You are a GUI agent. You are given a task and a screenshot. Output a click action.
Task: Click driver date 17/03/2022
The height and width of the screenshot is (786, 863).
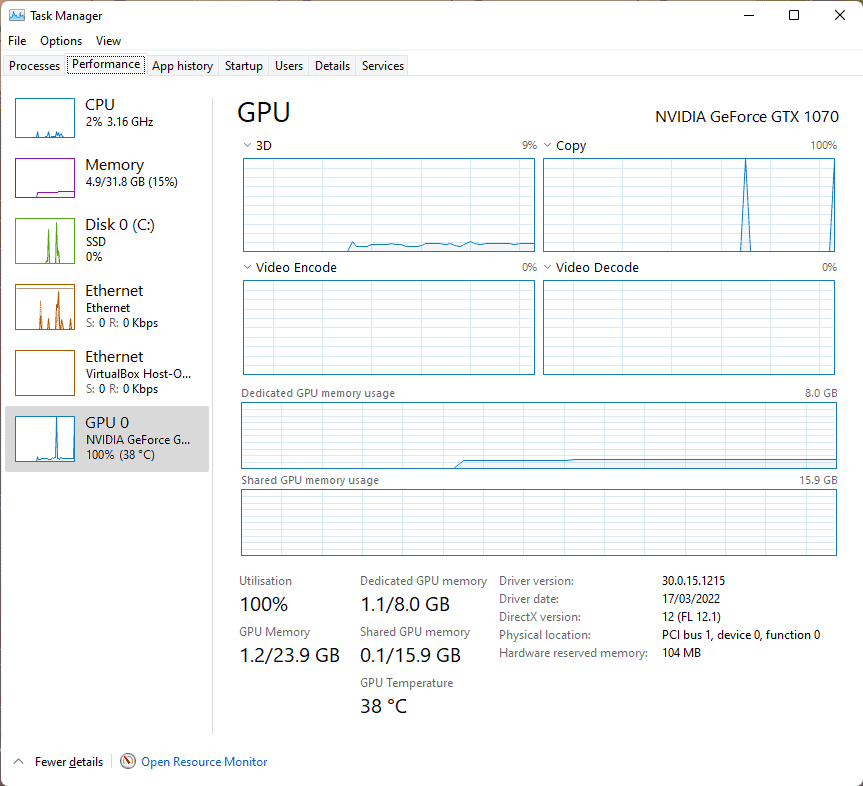[x=691, y=599]
